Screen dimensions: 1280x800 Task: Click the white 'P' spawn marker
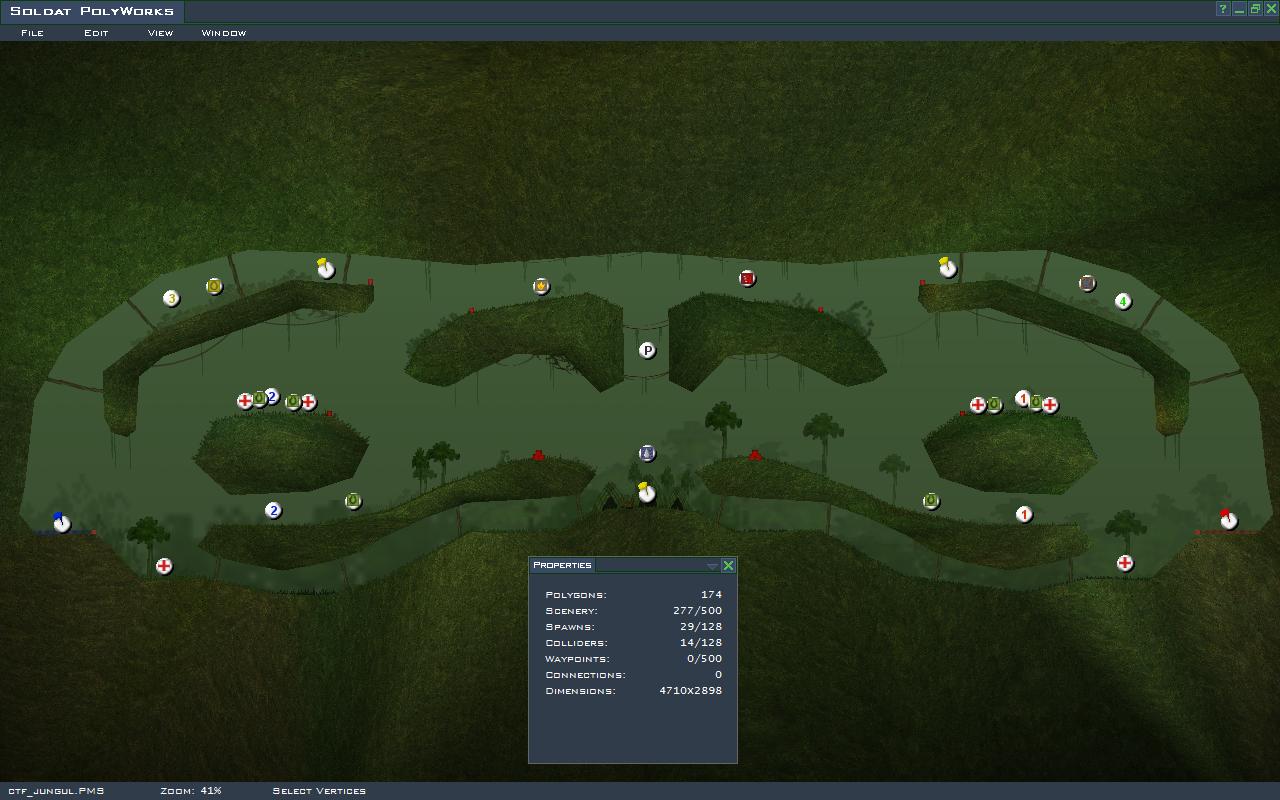click(647, 350)
